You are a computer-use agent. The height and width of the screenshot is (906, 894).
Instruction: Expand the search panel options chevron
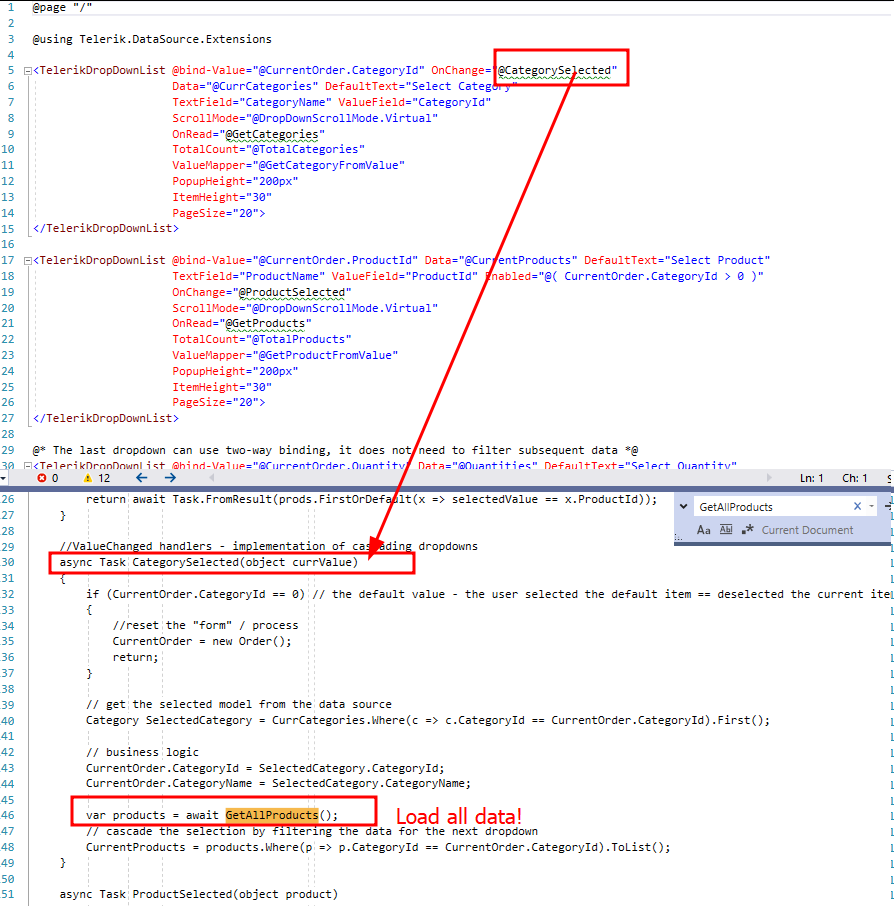[x=684, y=506]
